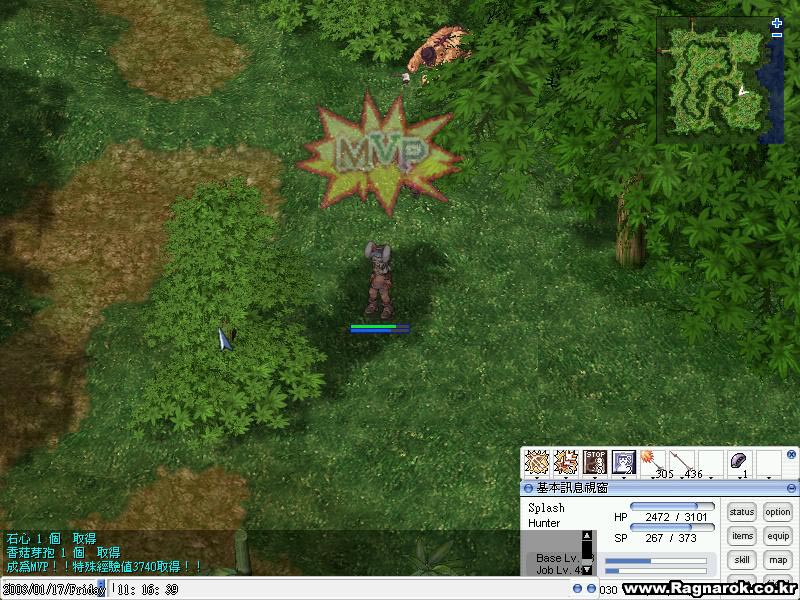The image size is (800, 600).
Task: Click the 基本訊息視窗 window title
Action: [572, 488]
